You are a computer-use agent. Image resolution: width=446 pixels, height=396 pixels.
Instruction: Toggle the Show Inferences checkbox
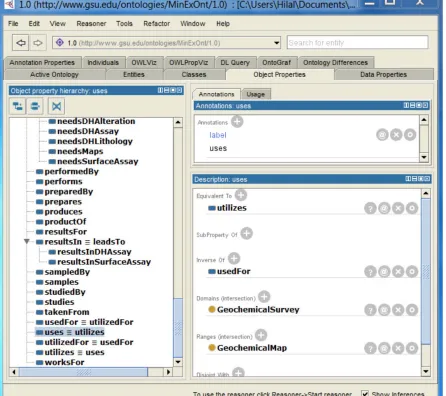[x=365, y=393]
